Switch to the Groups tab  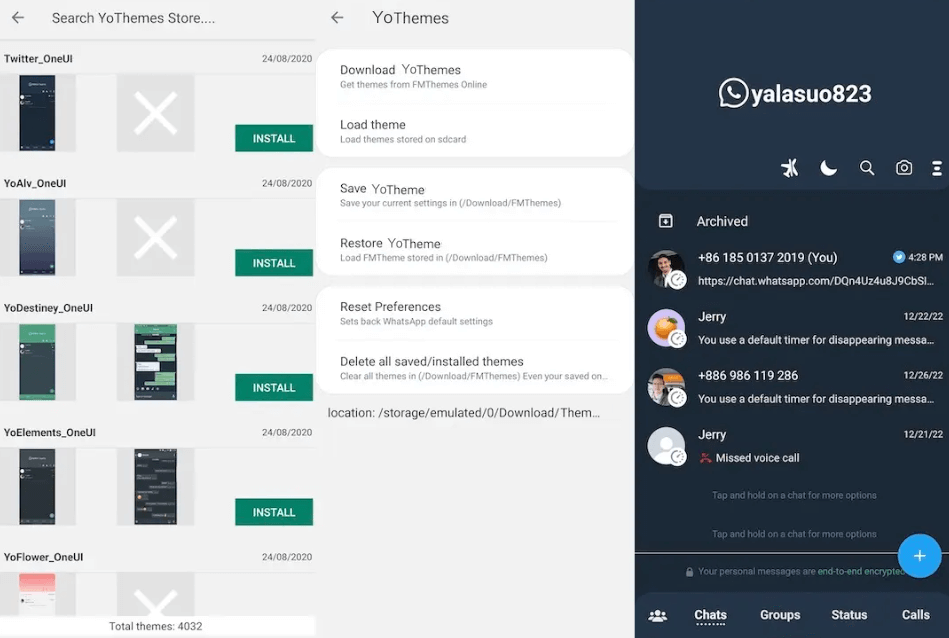point(780,615)
